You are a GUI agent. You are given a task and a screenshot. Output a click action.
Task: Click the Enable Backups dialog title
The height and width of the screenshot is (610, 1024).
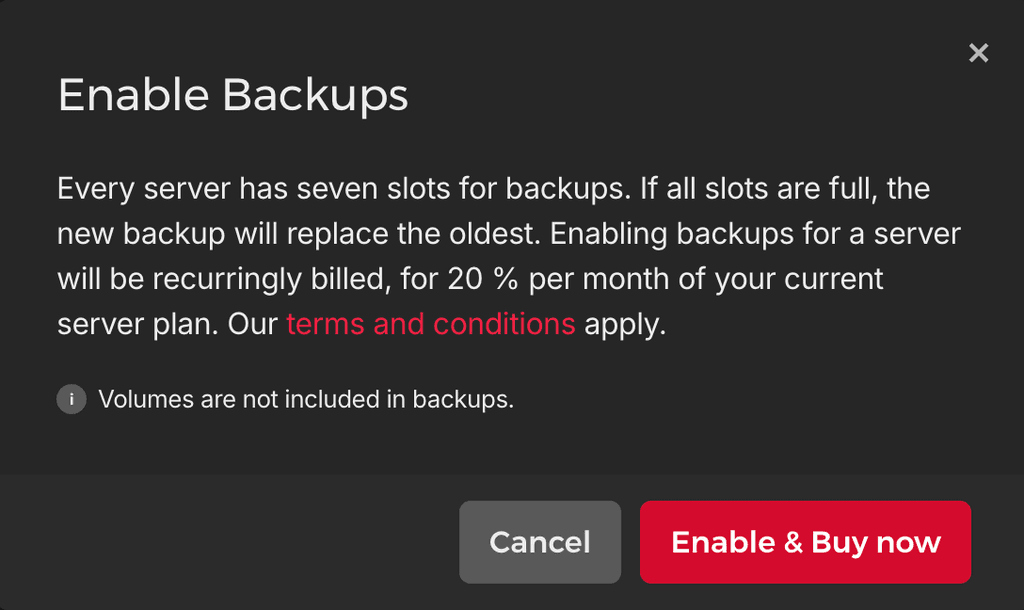pyautogui.click(x=232, y=96)
